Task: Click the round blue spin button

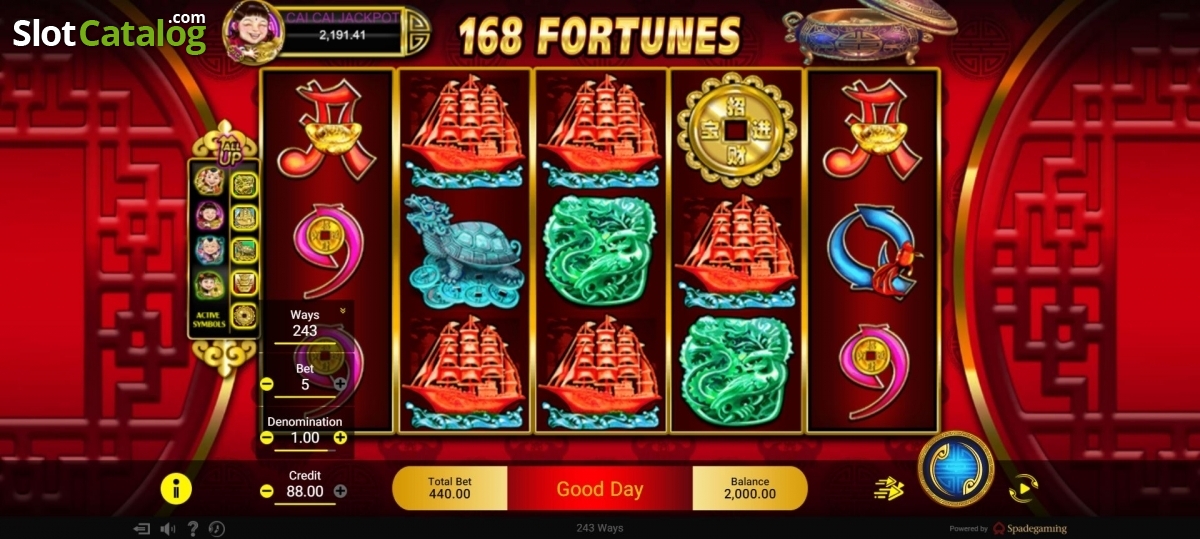Action: coord(955,469)
